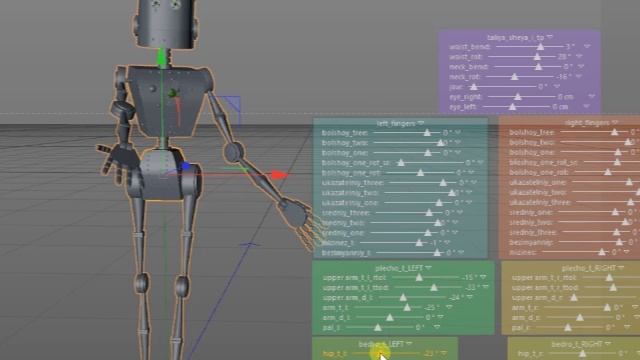The image size is (640, 360).
Task: Click left_fingers bolshoy_one_rot slider handle
Action: pos(420,173)
